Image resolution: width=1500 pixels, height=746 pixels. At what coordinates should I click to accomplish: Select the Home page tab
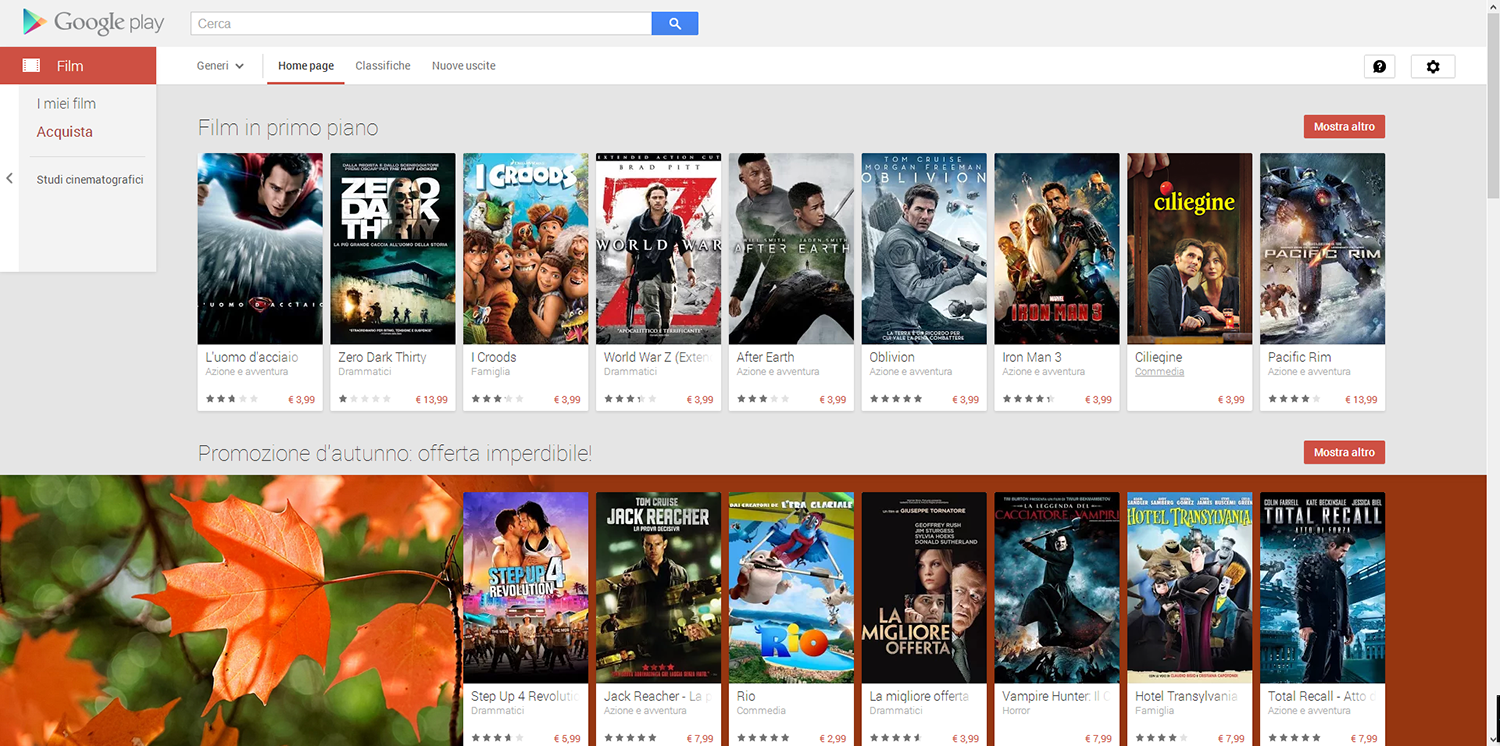point(306,66)
